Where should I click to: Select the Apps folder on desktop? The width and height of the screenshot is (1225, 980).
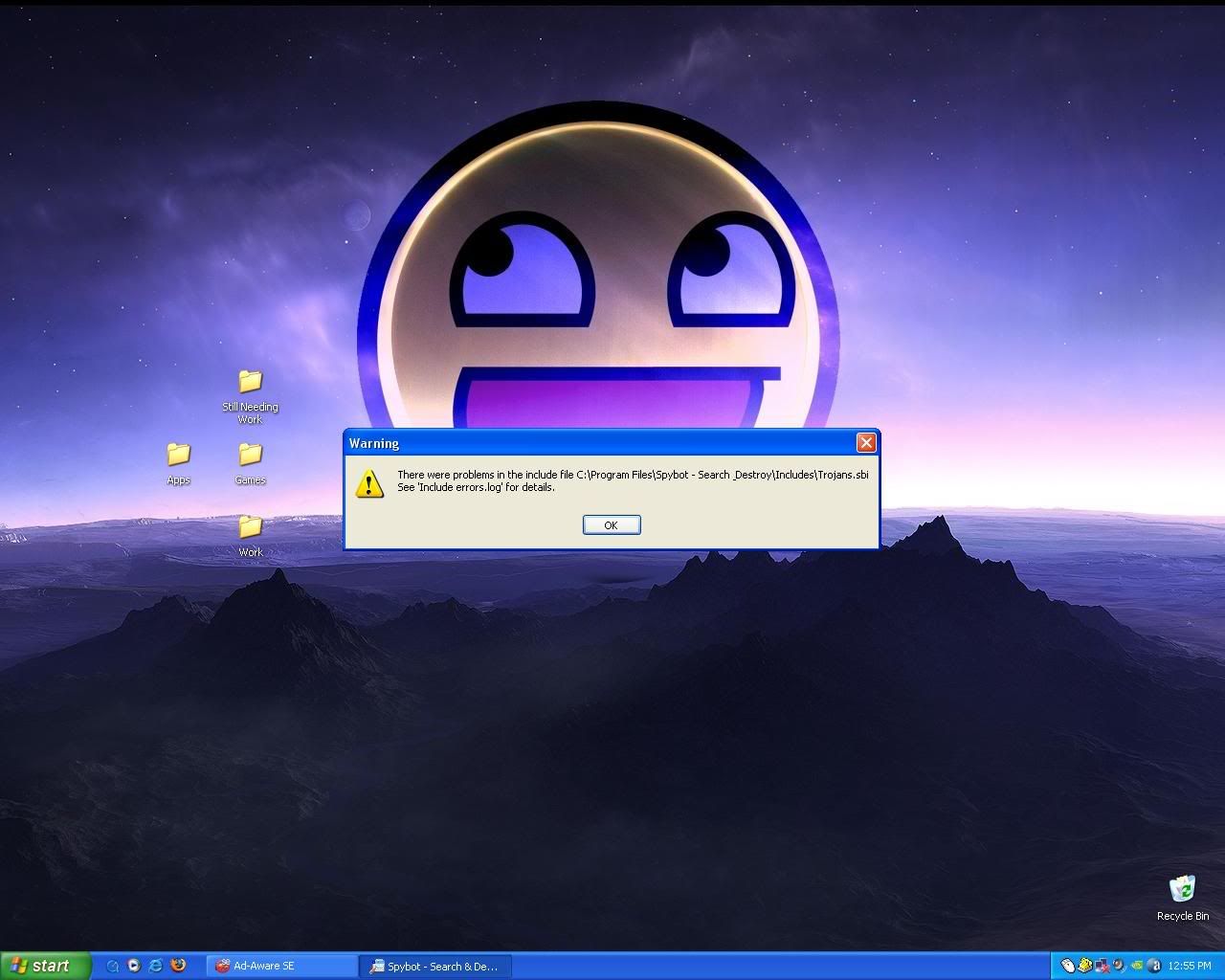click(x=178, y=464)
